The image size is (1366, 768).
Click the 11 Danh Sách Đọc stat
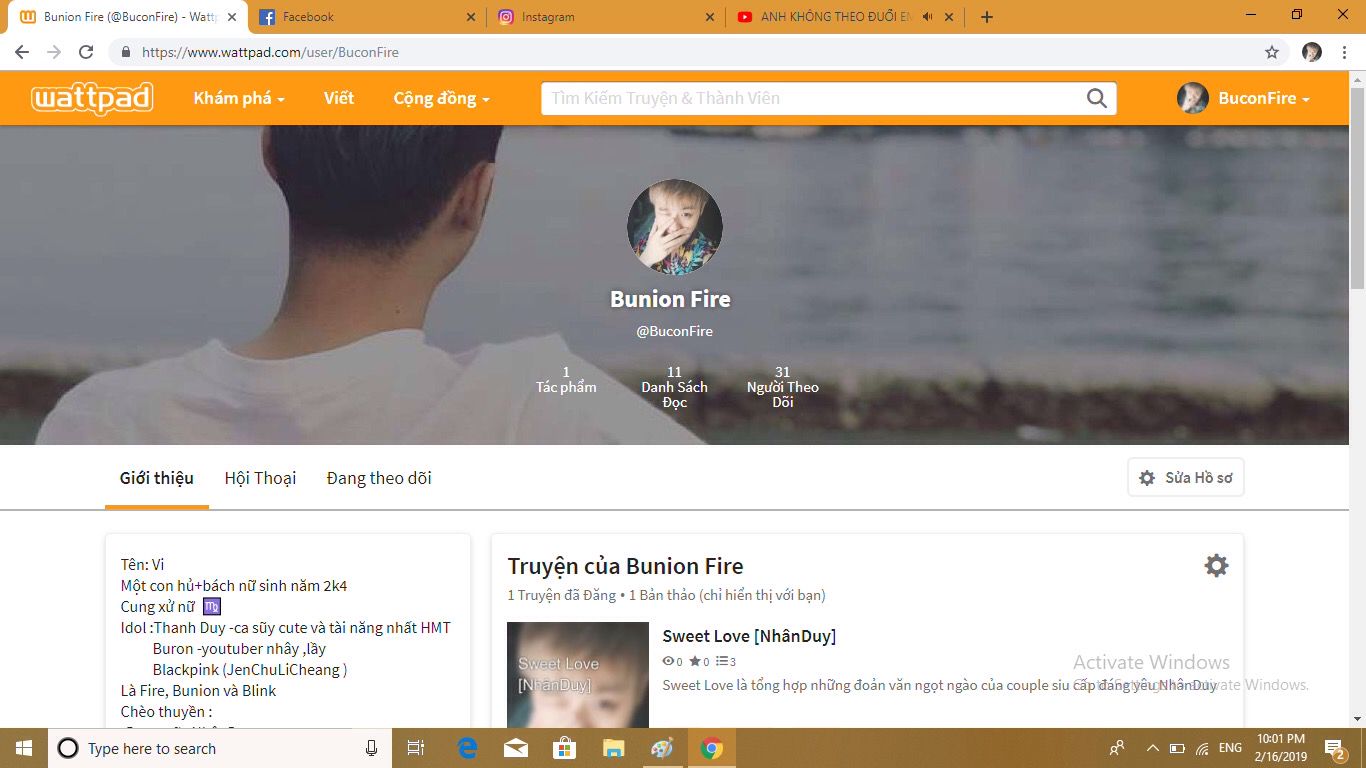coord(675,387)
